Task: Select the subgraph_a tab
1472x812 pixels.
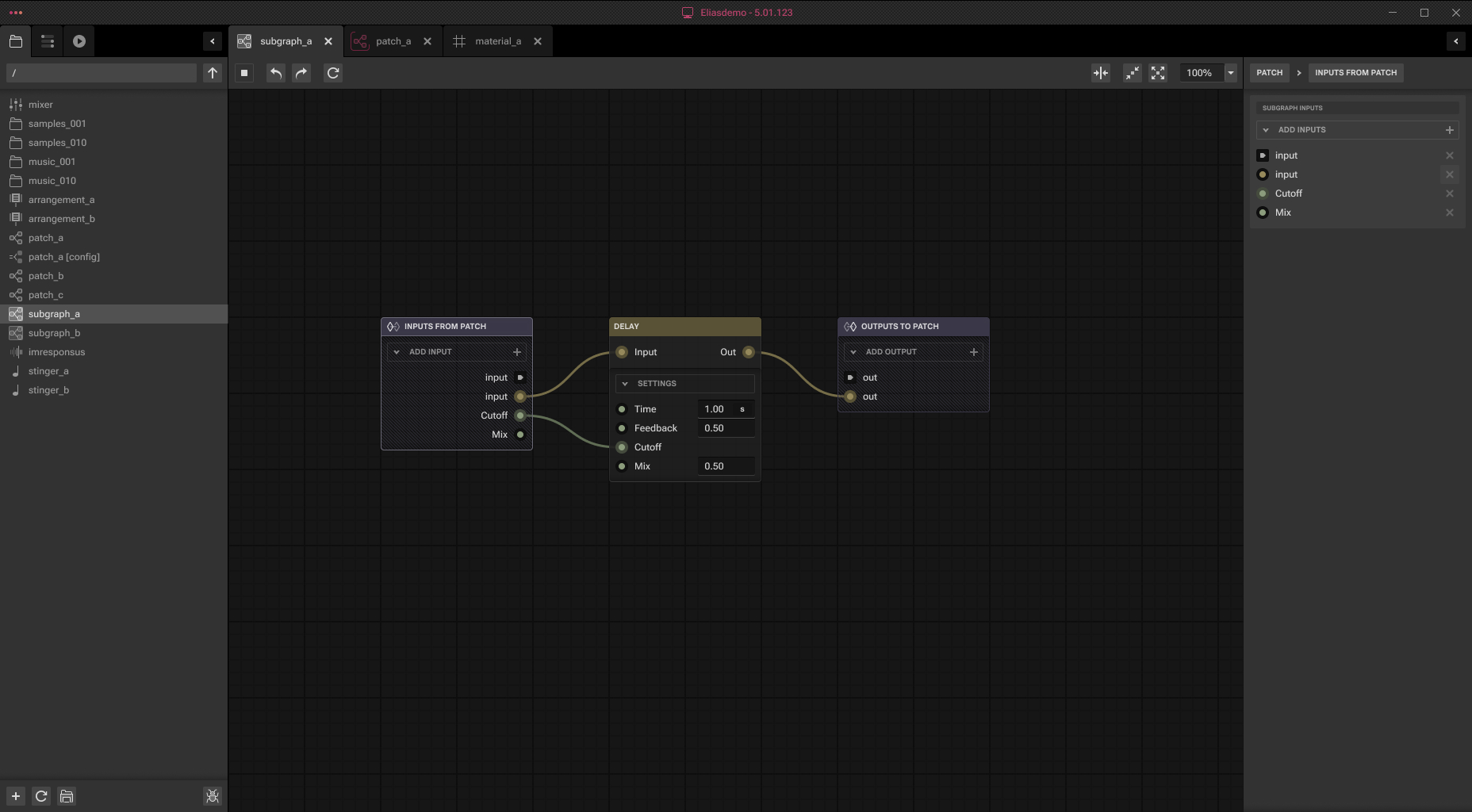Action: point(286,41)
